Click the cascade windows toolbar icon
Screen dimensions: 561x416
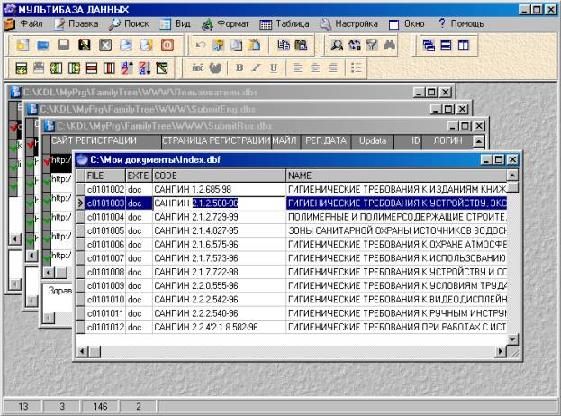pos(428,45)
